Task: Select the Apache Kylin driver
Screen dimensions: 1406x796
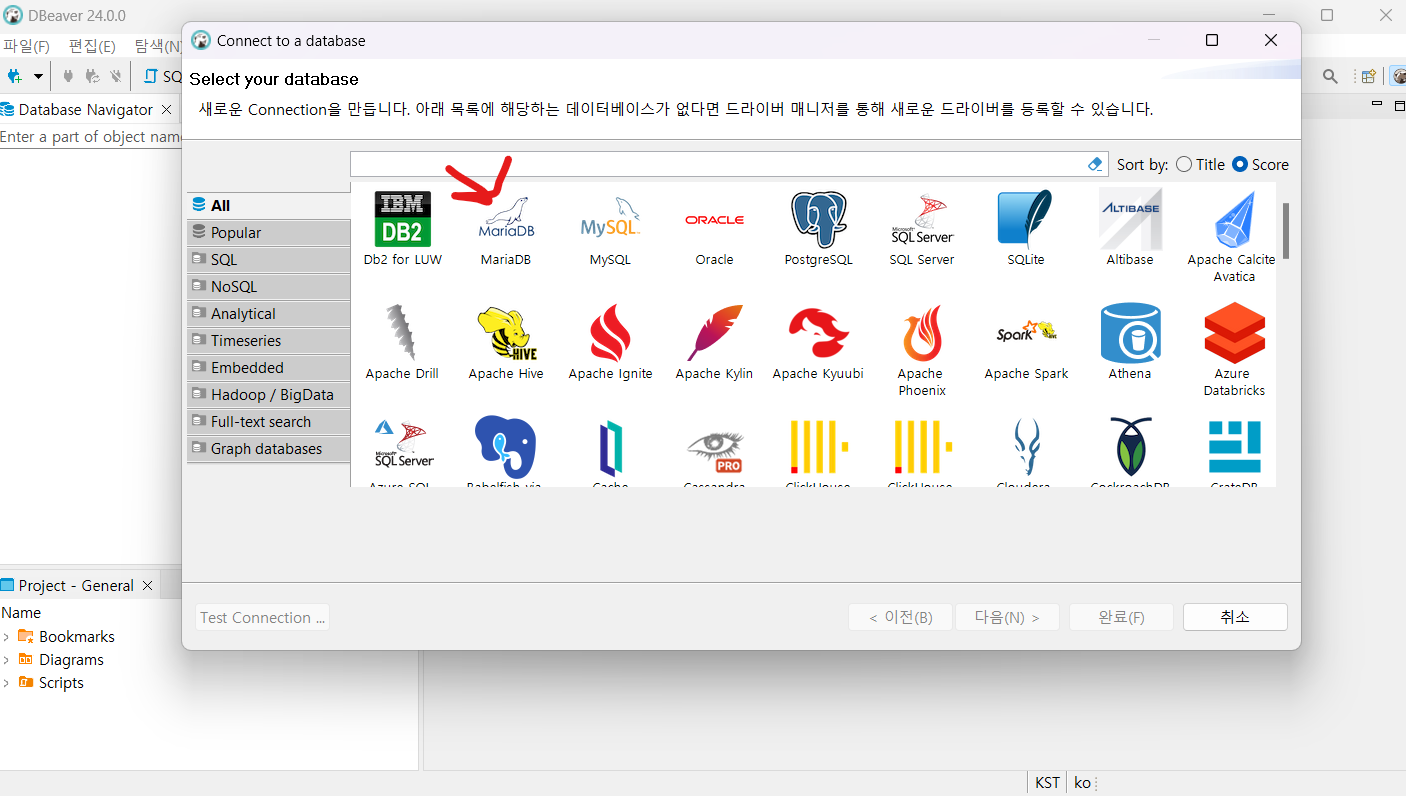Action: click(x=714, y=343)
